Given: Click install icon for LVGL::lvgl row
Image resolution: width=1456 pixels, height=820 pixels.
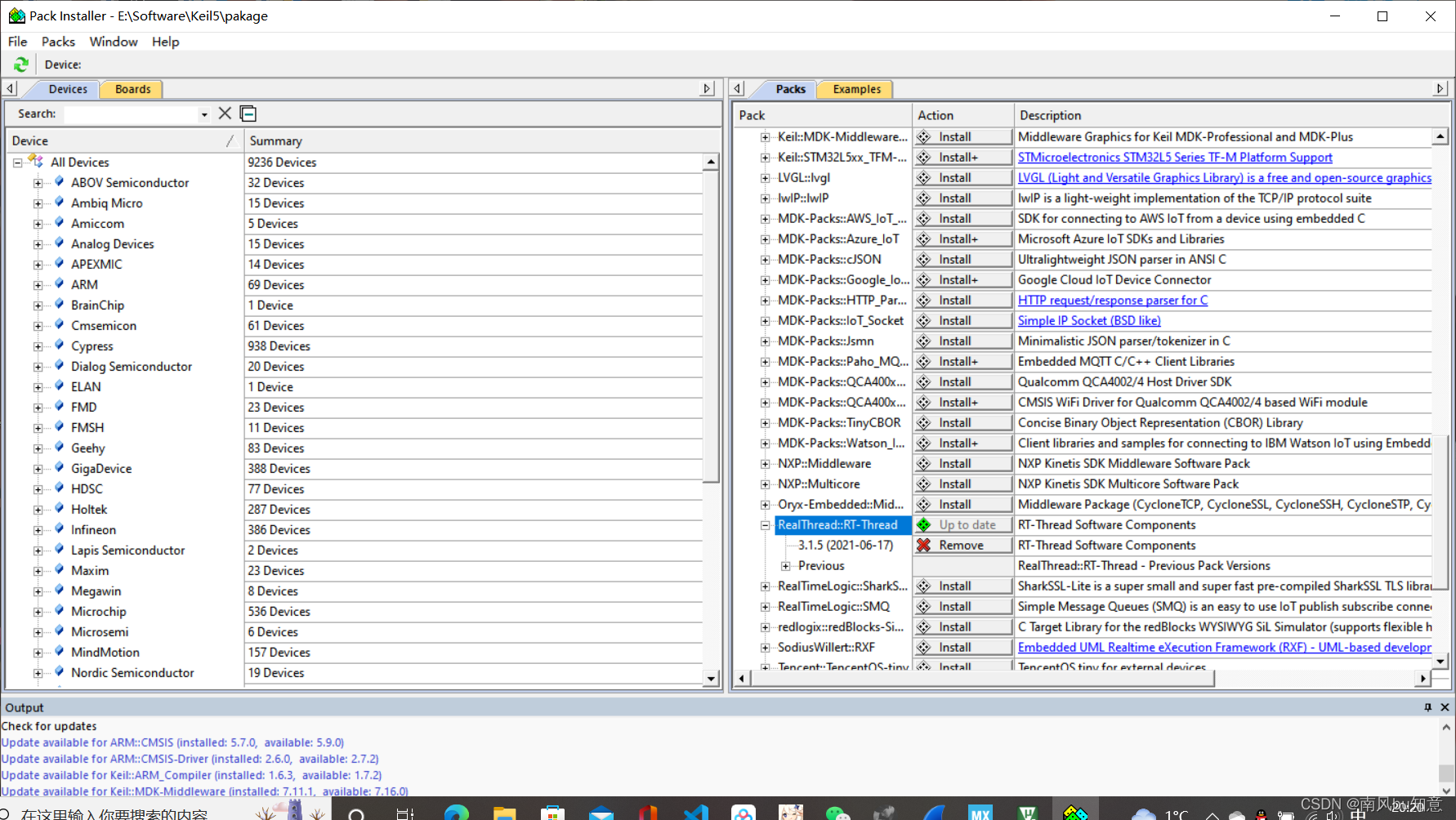Looking at the screenshot, I should click(x=924, y=177).
